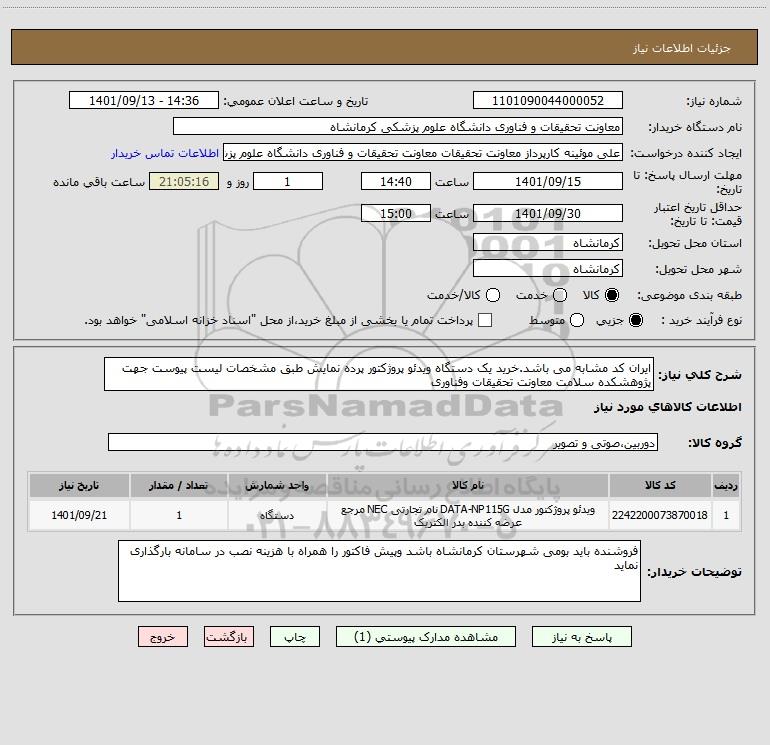Click the NEC DATA-NP115G product name cell
Viewport: 770px width, 745px height.
[468, 515]
